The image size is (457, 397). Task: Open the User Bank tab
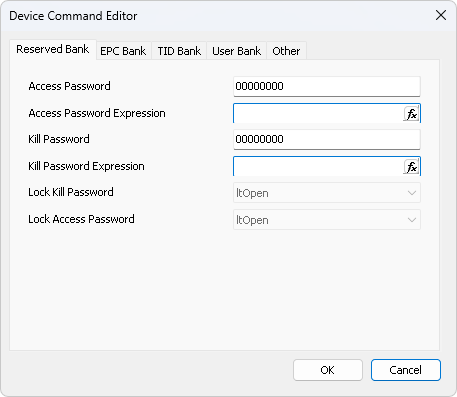pos(236,51)
